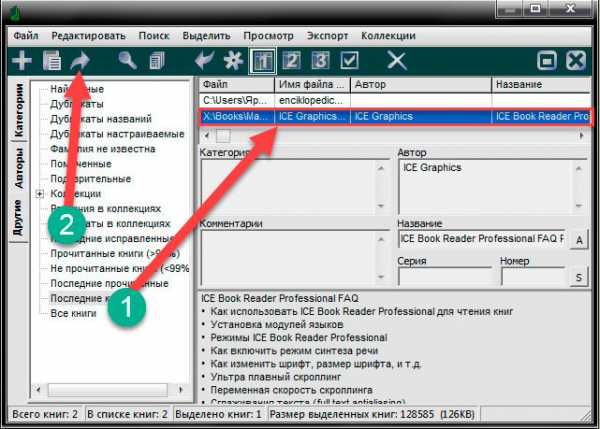Select Дубликаты настраиваемые tree item
Image resolution: width=600 pixels, height=429 pixels.
(x=117, y=134)
